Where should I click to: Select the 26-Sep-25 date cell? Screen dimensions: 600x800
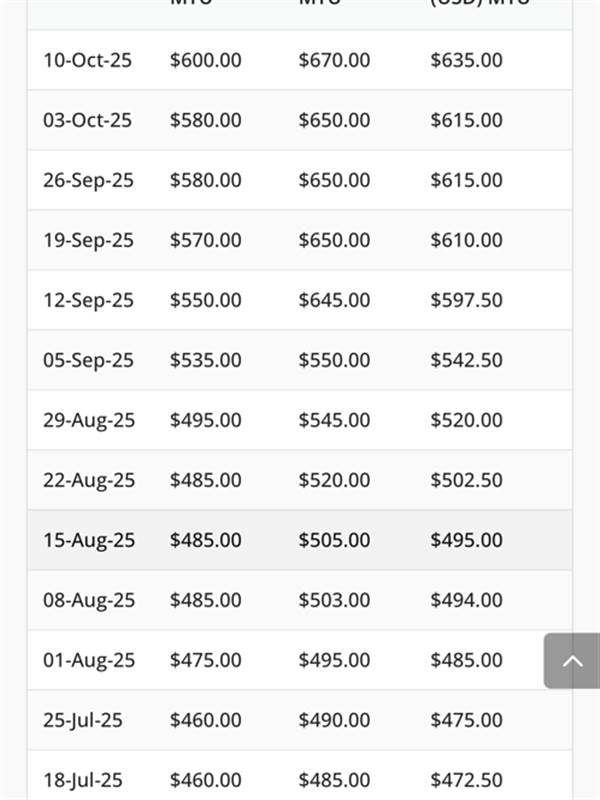point(88,180)
